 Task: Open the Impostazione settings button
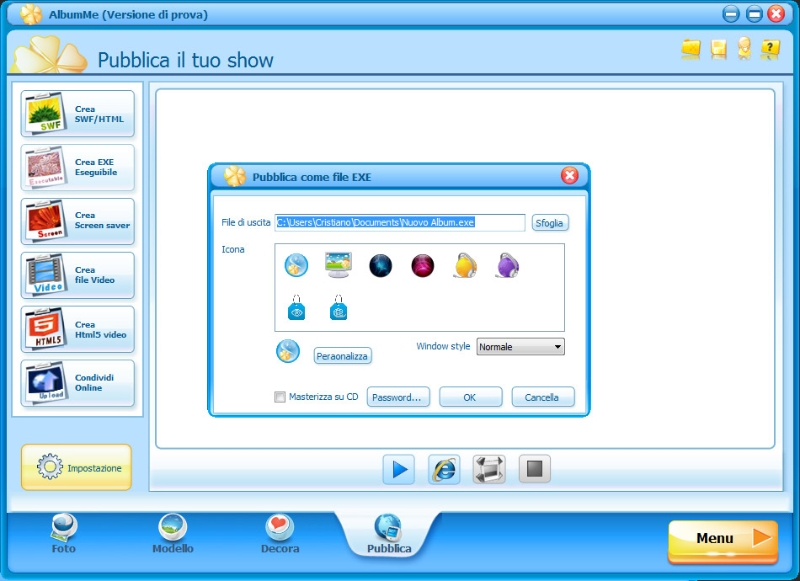77,467
